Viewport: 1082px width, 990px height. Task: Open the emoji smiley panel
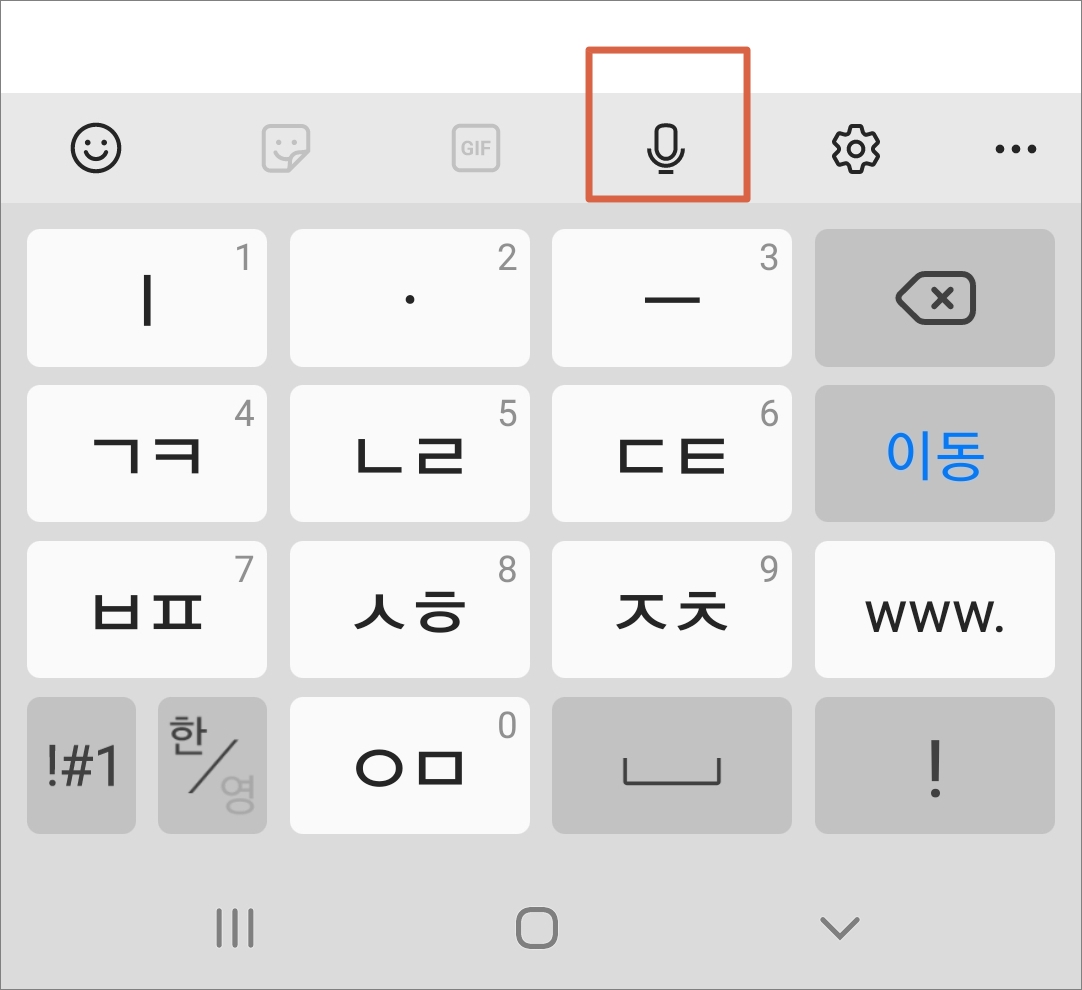[x=96, y=148]
